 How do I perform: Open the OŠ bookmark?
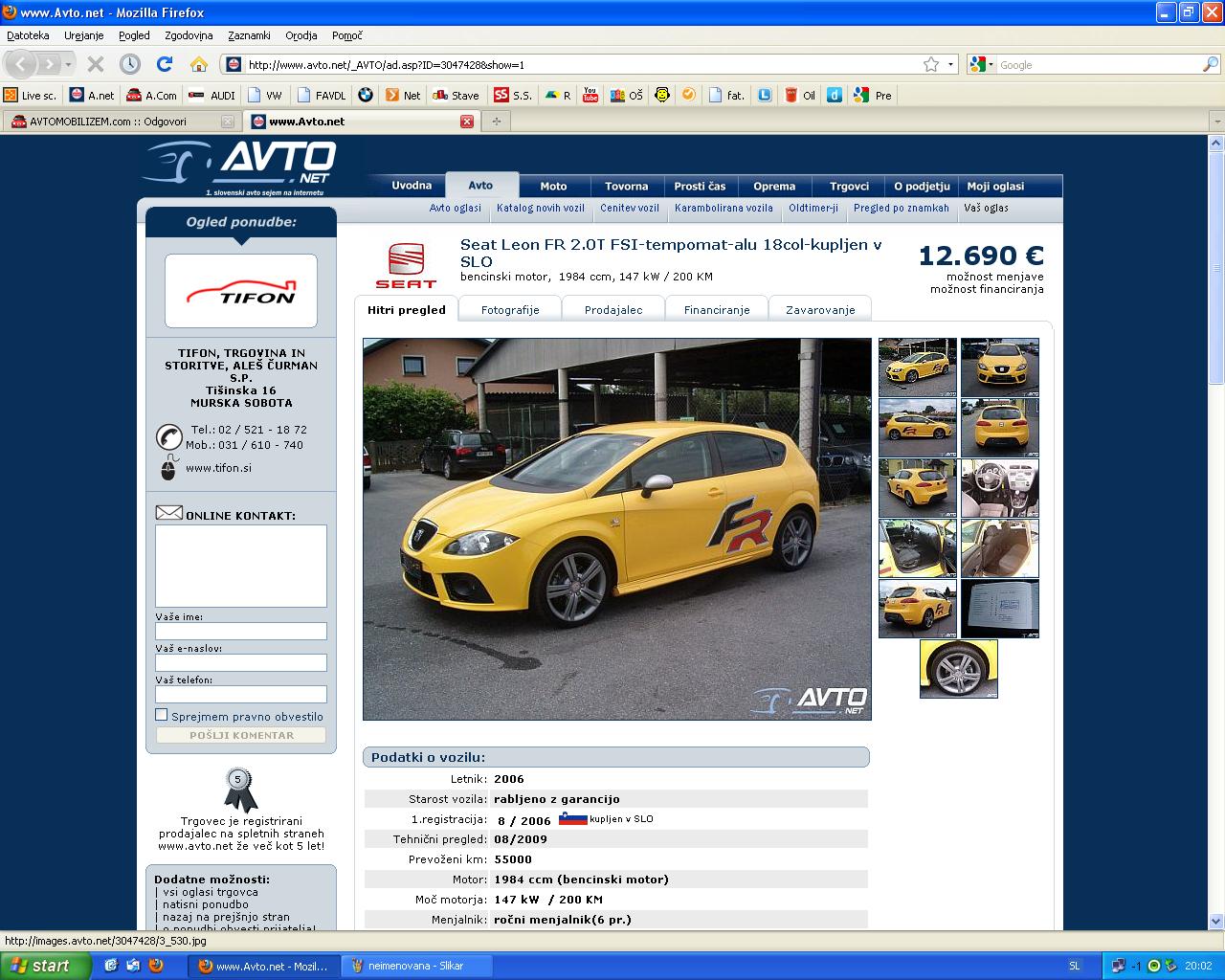click(627, 95)
